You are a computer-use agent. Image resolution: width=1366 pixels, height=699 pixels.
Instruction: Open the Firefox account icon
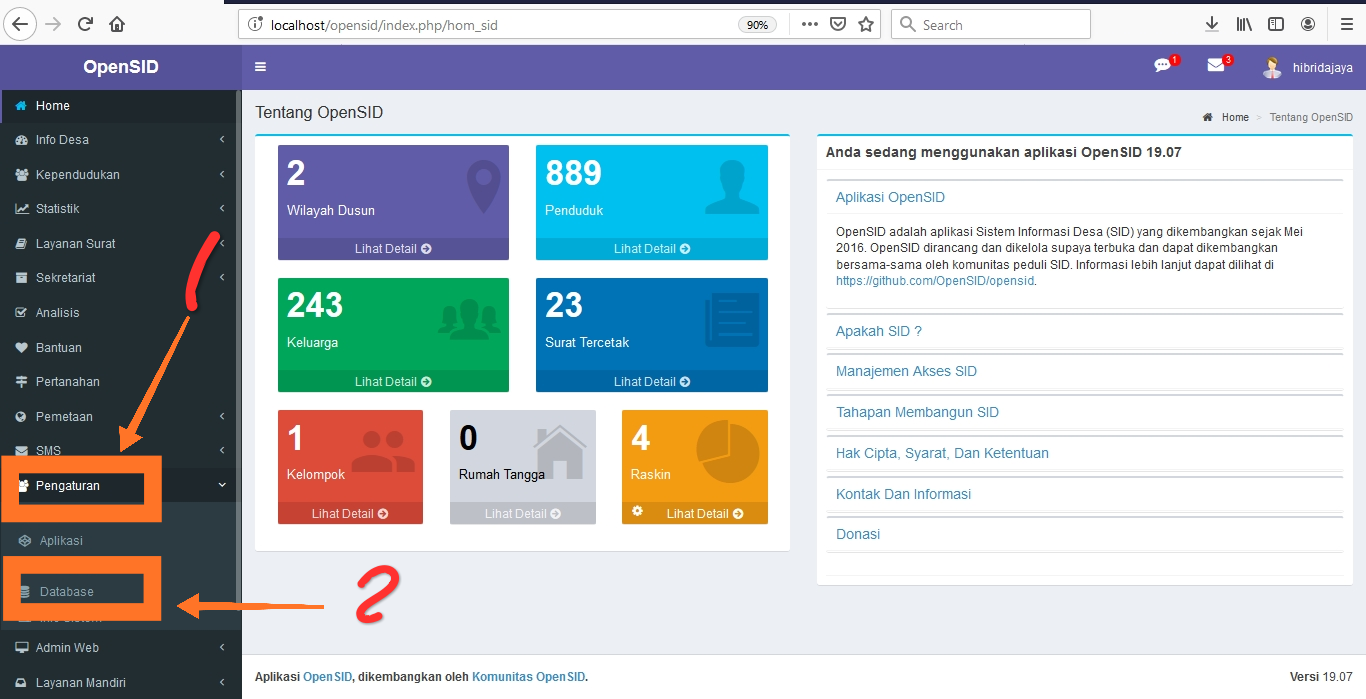coord(1308,24)
